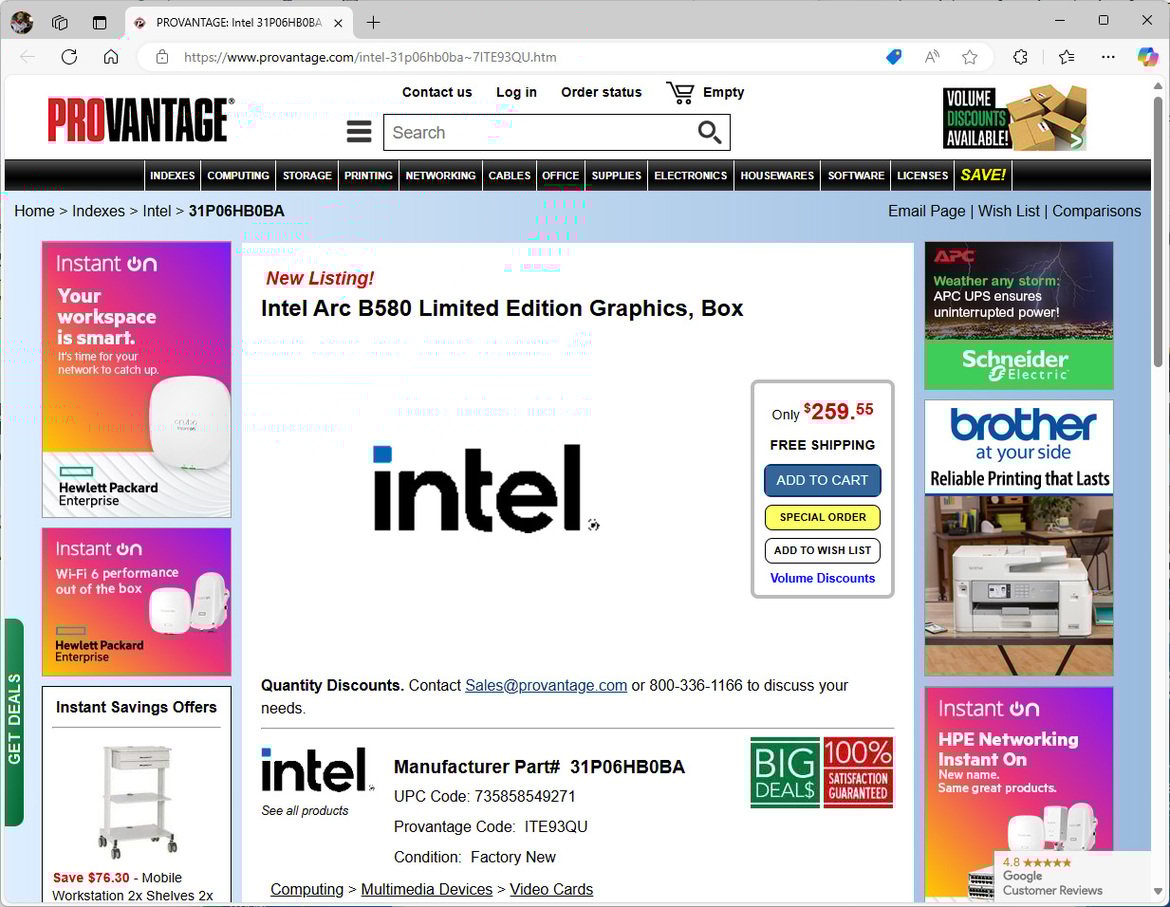Click the large Intel product image

point(485,488)
